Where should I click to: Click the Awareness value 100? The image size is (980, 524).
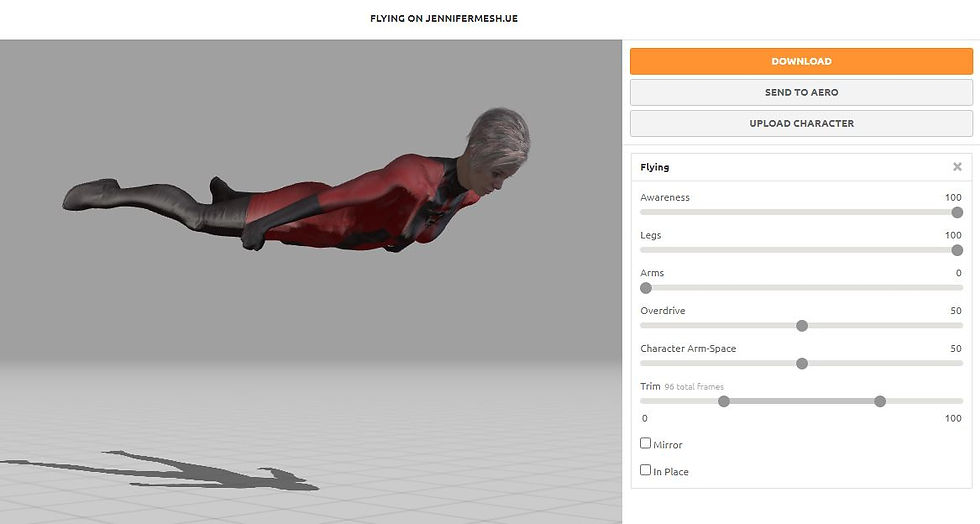pyautogui.click(x=953, y=198)
